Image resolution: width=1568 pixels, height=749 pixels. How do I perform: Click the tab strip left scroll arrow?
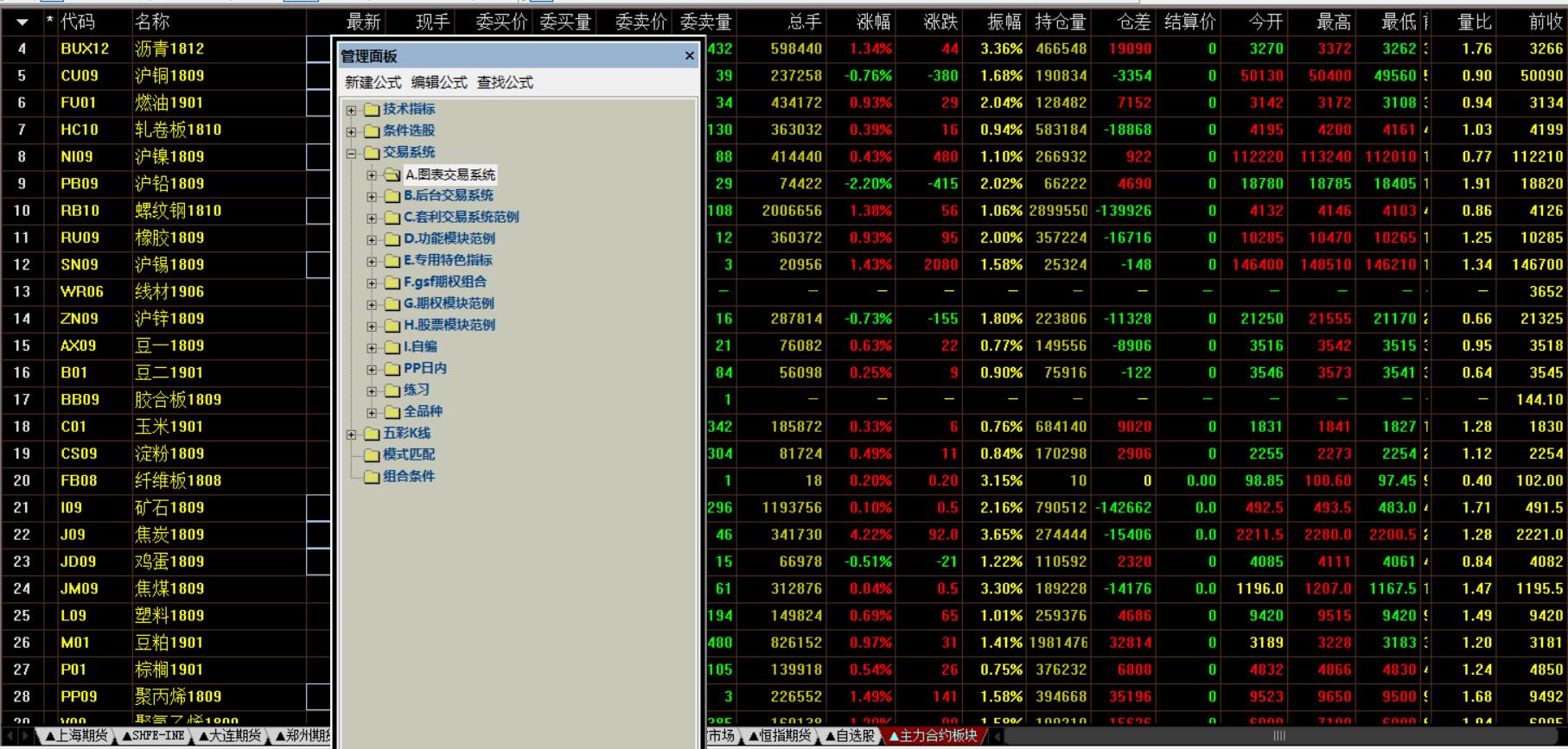pyautogui.click(x=10, y=736)
